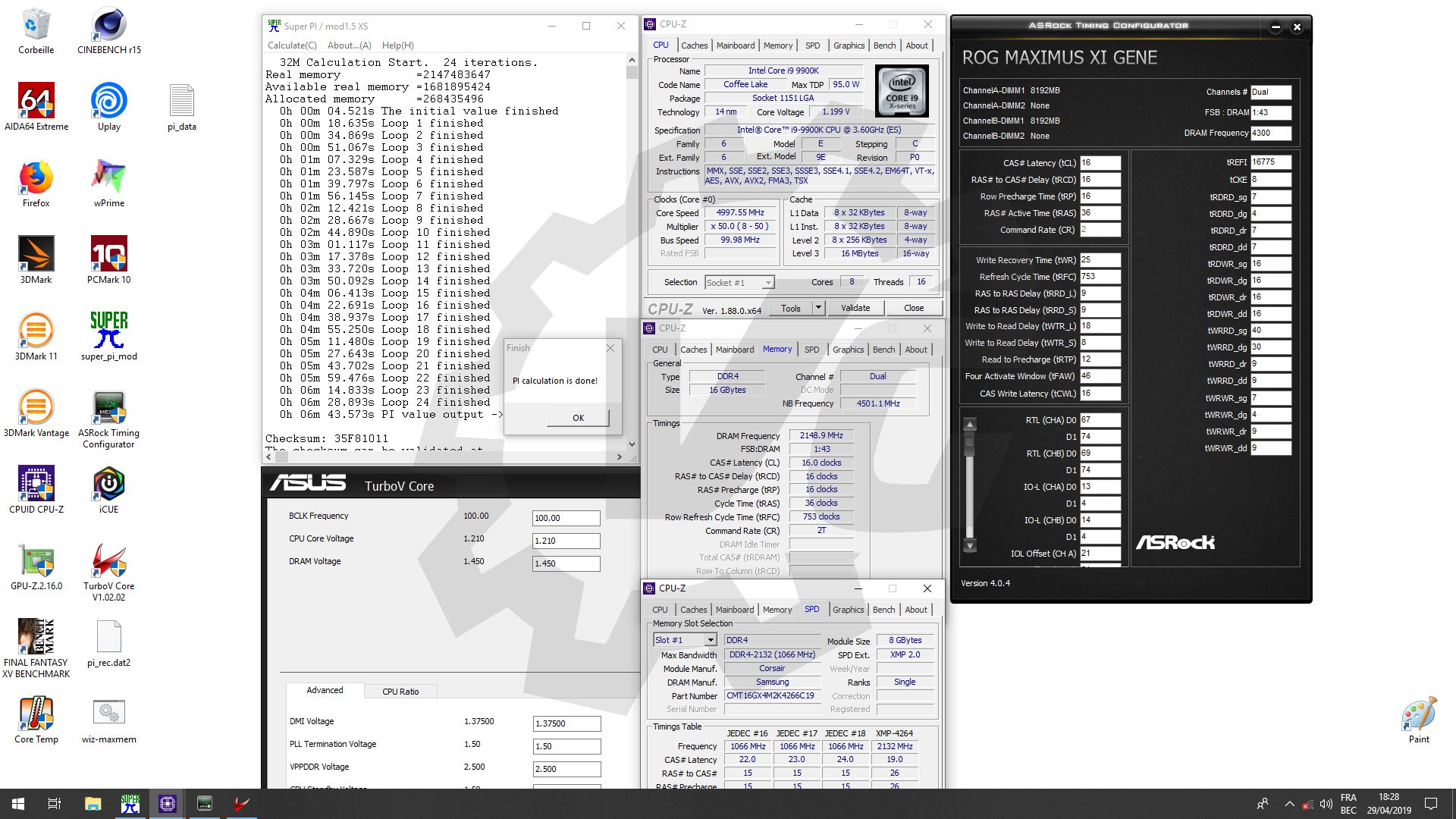Open the Corbeille recycle bin icon
The width and height of the screenshot is (1456, 819).
(x=36, y=32)
